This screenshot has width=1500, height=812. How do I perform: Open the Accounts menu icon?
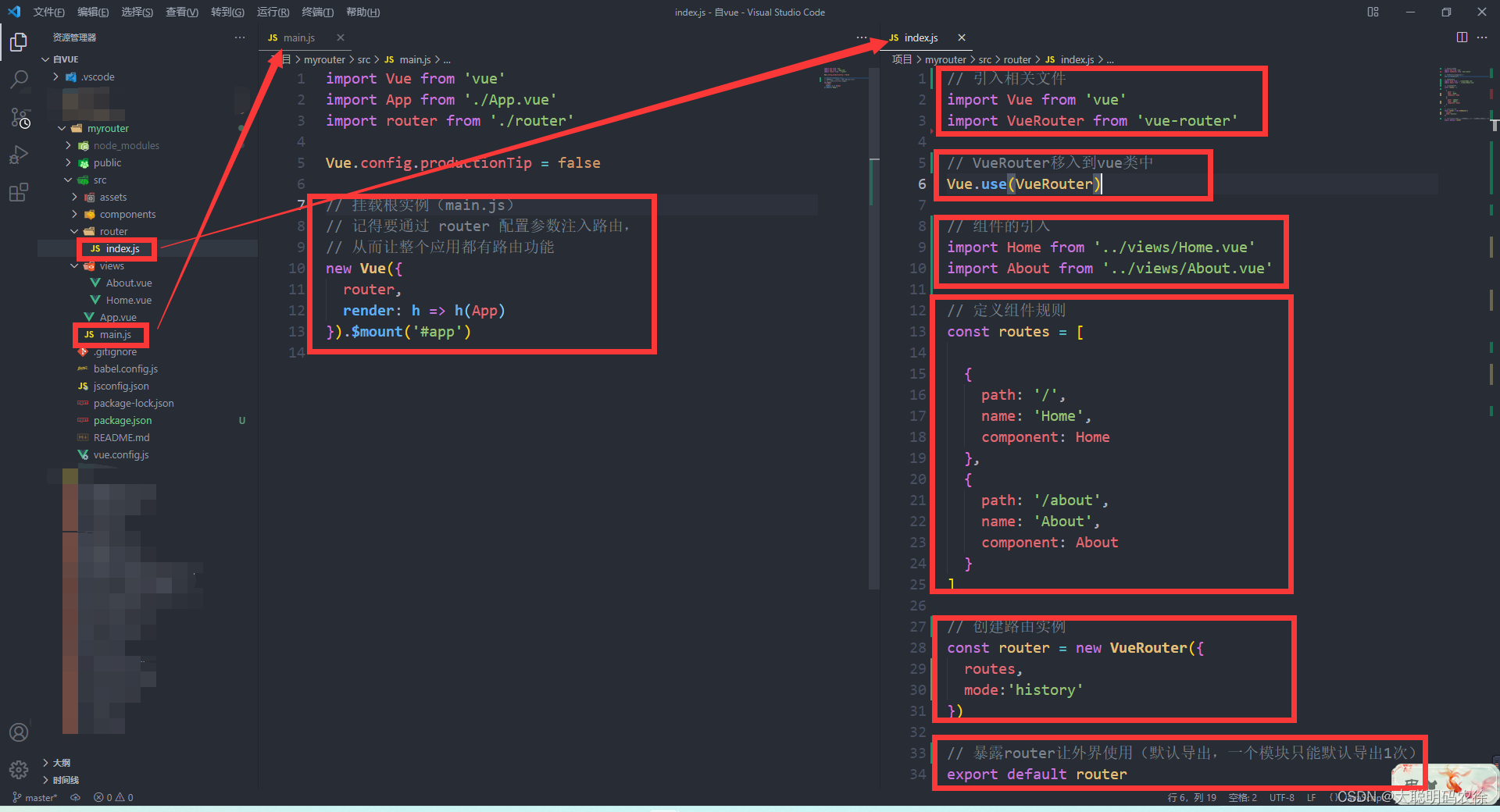19,732
